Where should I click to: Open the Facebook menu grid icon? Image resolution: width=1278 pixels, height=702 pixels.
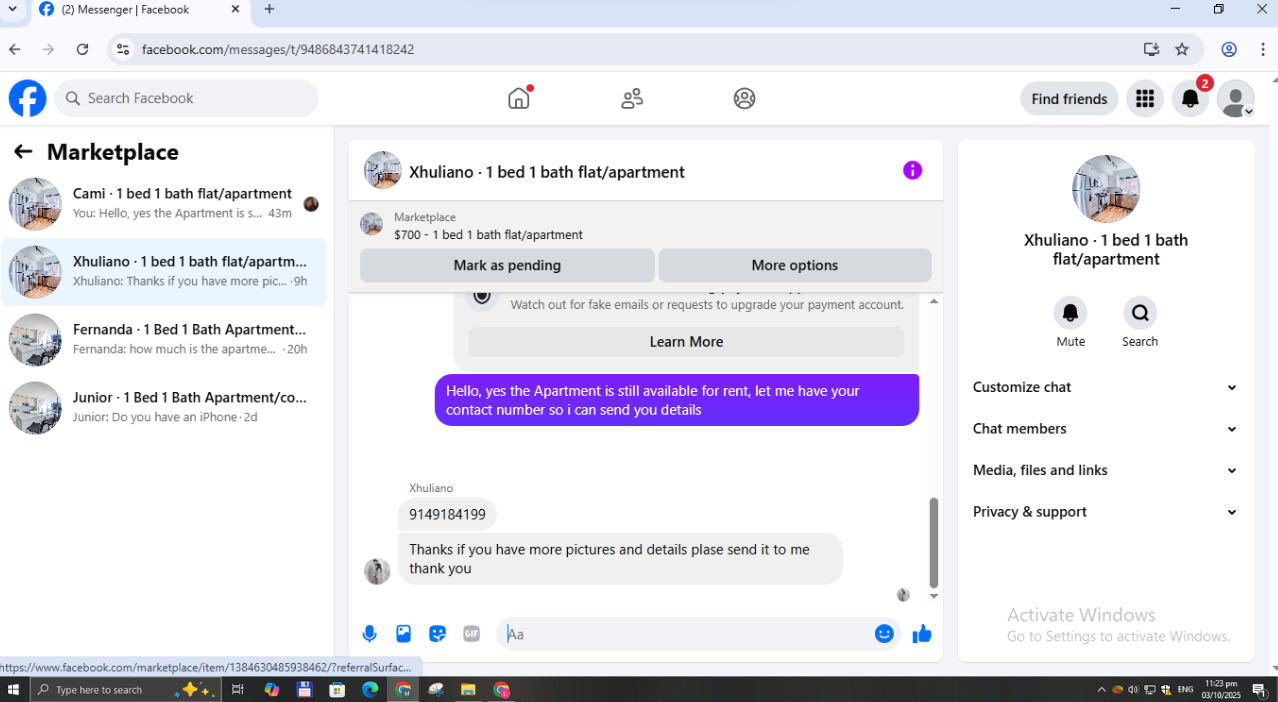click(1145, 98)
